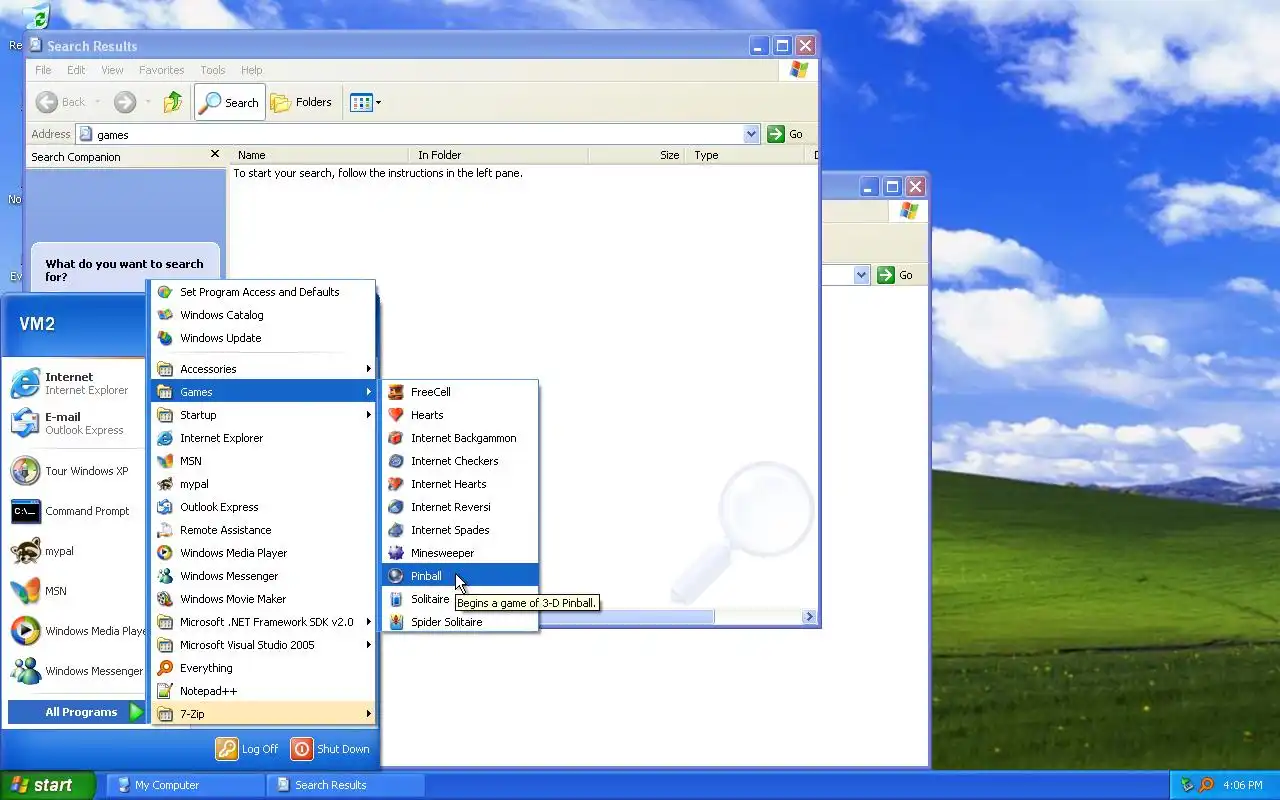Open Internet Explorer pinned Internet item
This screenshot has height=800, width=1280.
pyautogui.click(x=74, y=384)
